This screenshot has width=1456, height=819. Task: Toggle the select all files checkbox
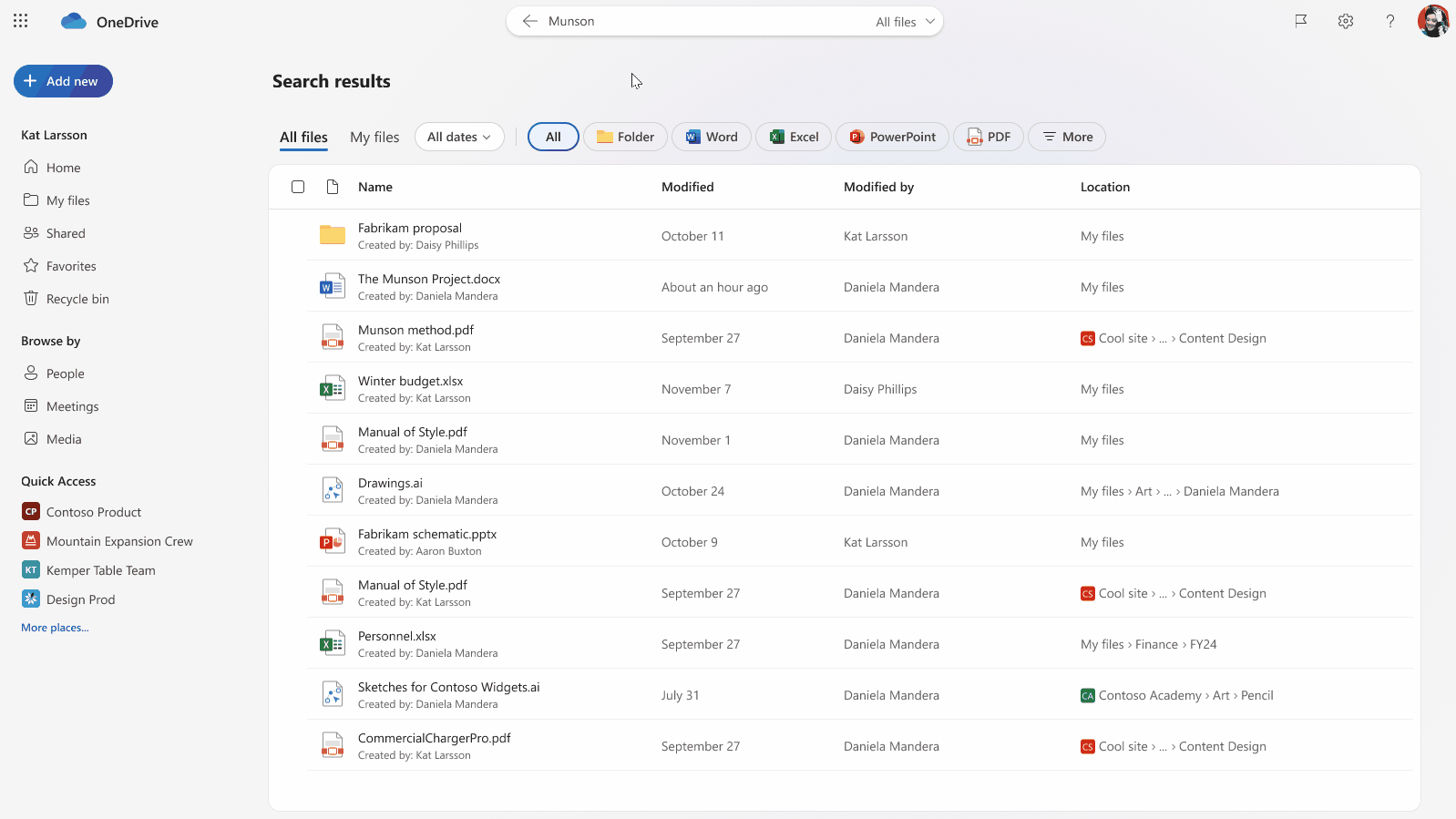point(298,187)
